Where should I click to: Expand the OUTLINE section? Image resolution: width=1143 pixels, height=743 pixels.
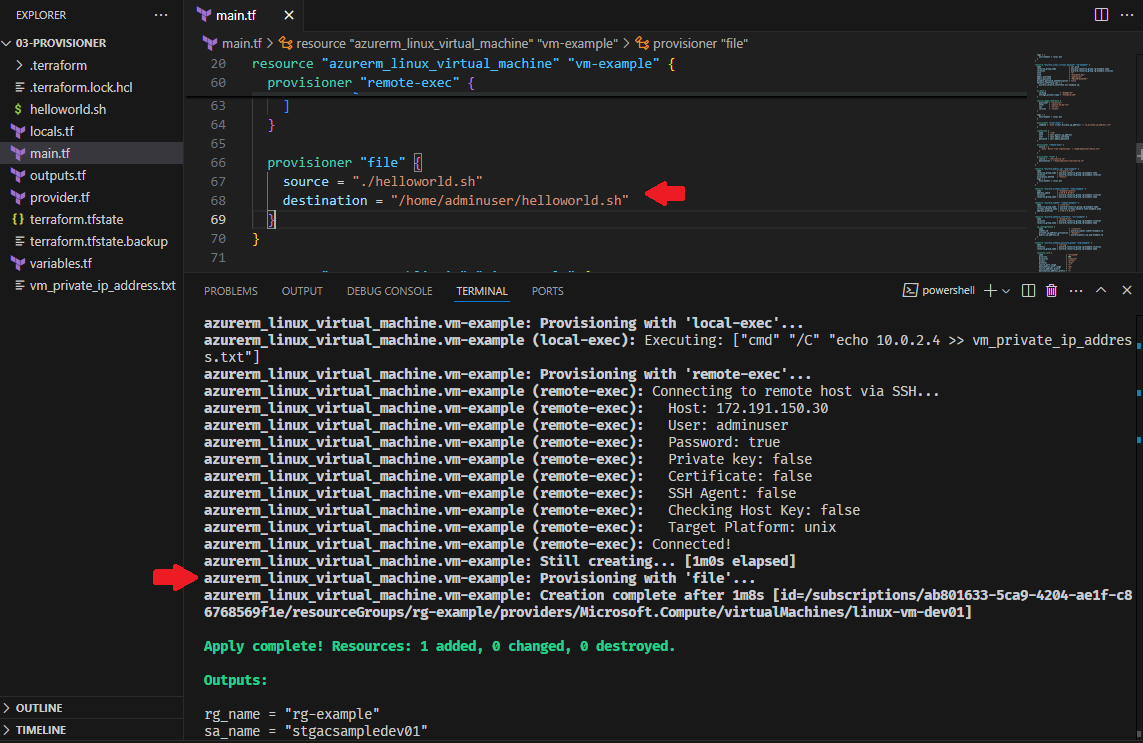point(39,708)
